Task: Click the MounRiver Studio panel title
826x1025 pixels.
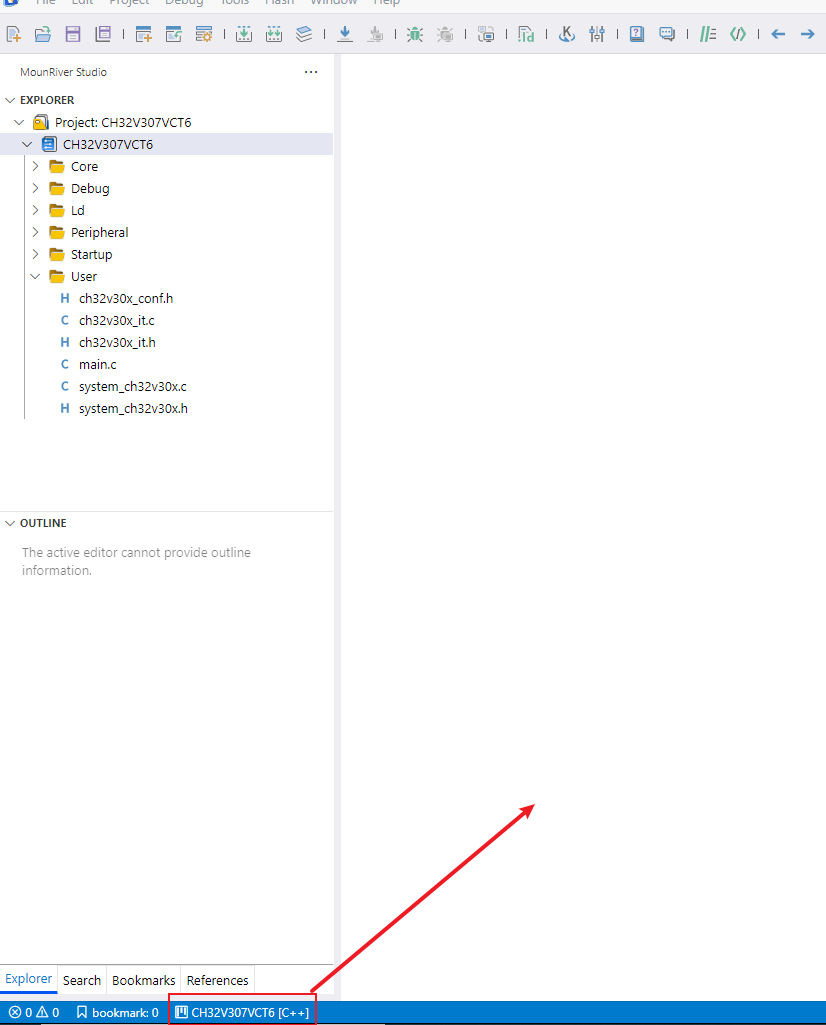Action: [63, 72]
